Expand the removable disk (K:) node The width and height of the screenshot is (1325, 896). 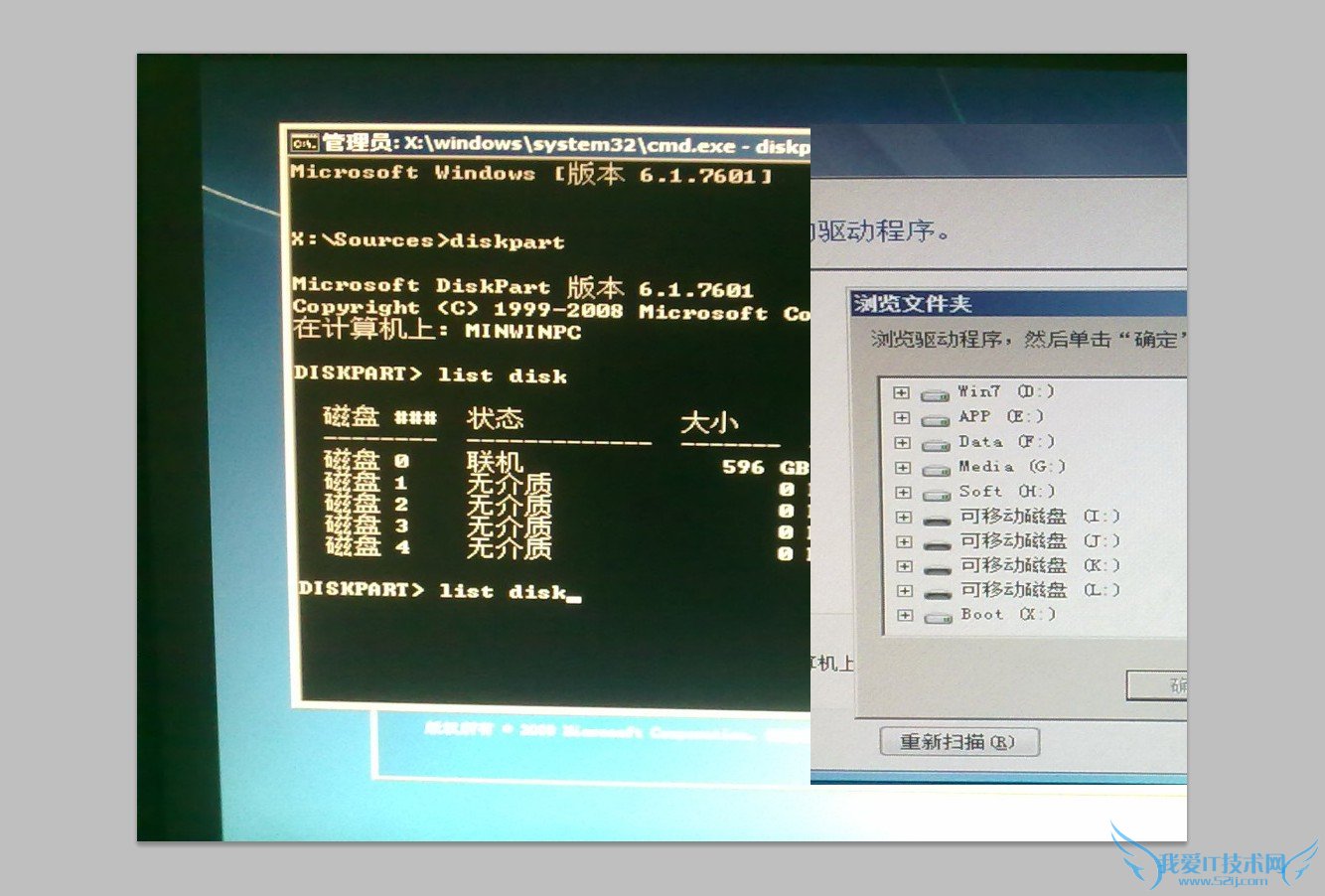coord(902,567)
